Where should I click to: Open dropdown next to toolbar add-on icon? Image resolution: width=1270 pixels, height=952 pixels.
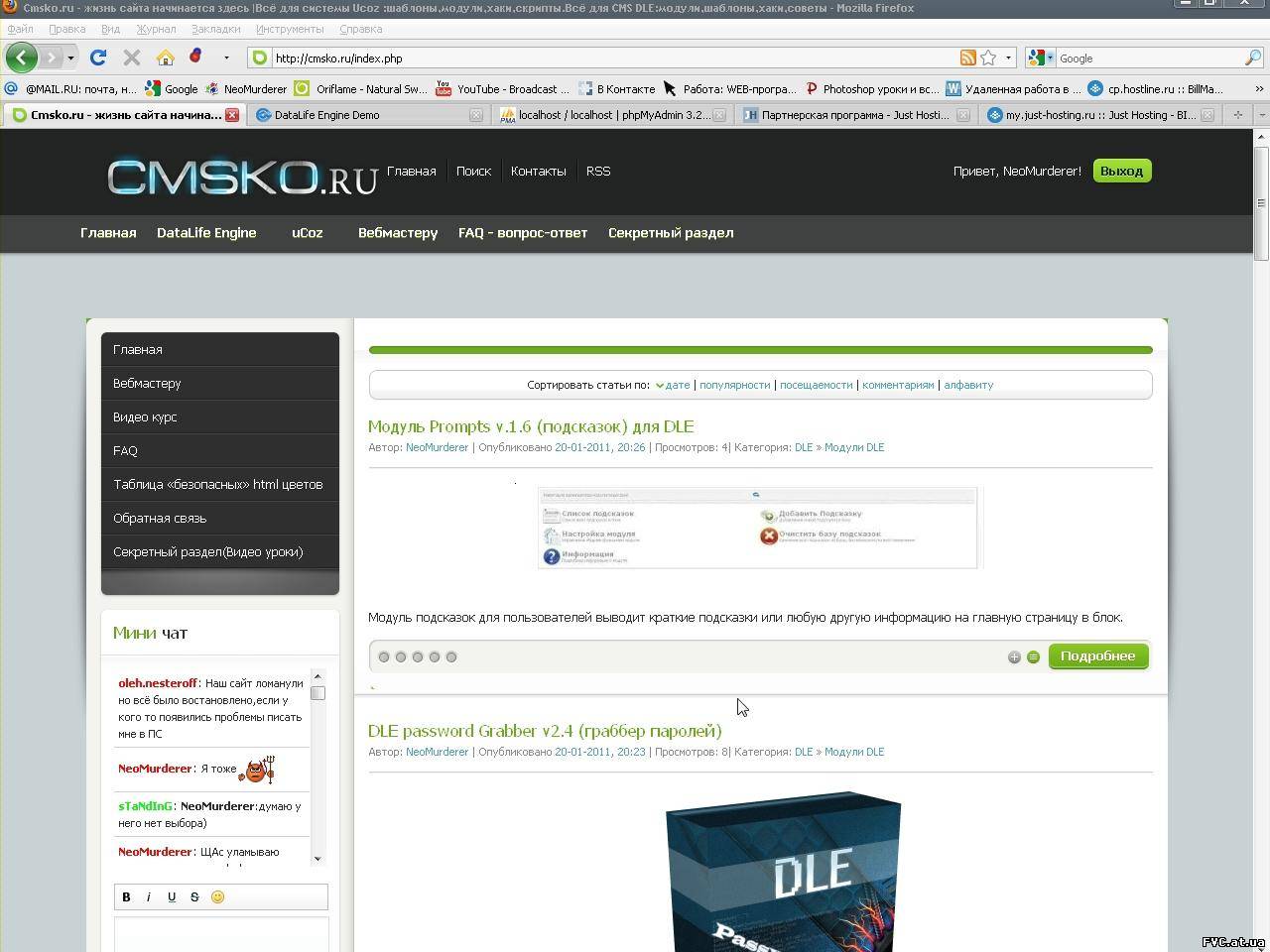(x=226, y=58)
